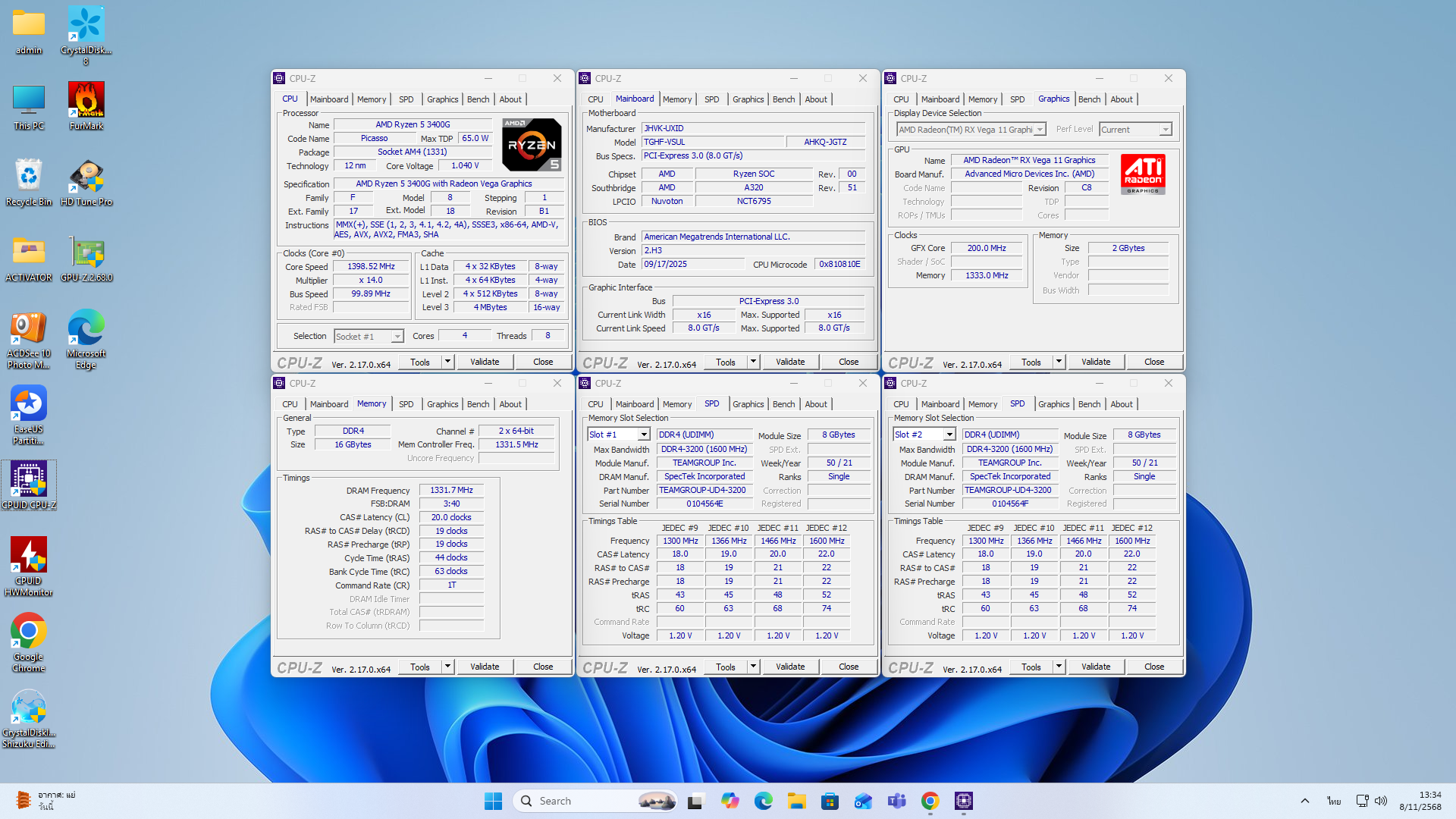Click CPU-Z icon in the taskbar
This screenshot has width=1456, height=819.
[x=963, y=801]
